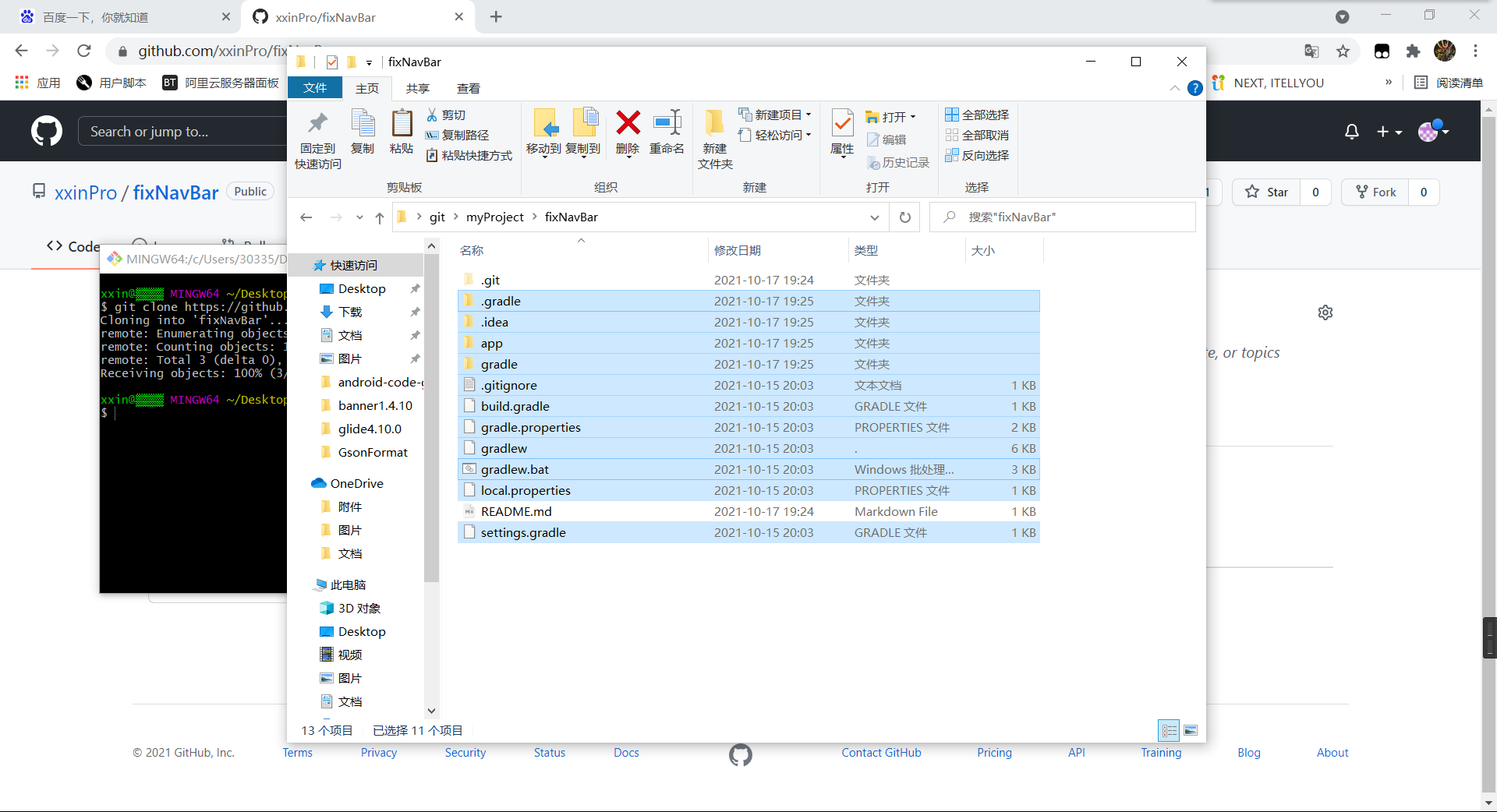Switch to the 共享 ribbon tab
1497x812 pixels.
tap(418, 88)
